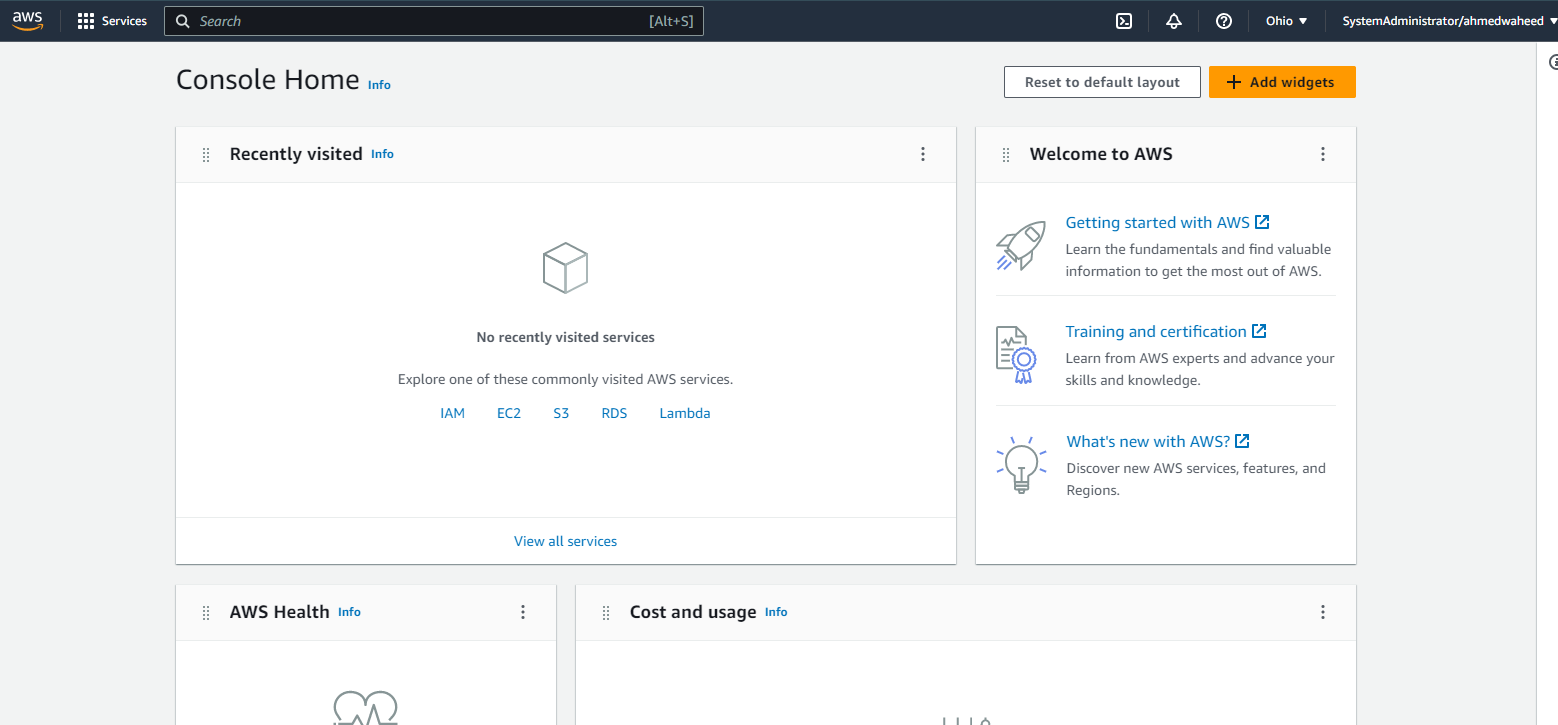
Task: Open the Ohio region selector
Action: coord(1286,20)
